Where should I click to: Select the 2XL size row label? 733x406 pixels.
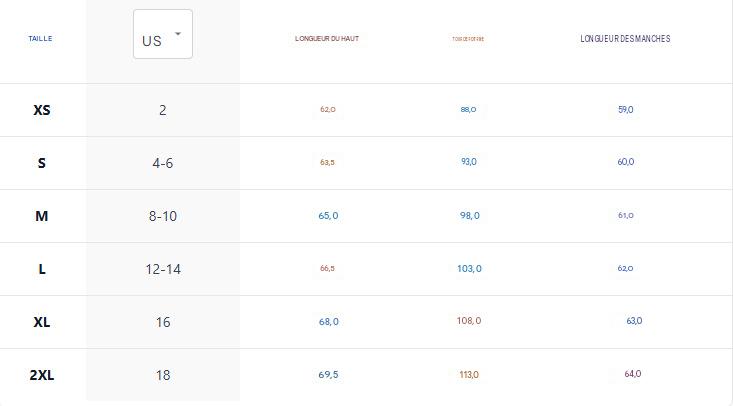42,375
